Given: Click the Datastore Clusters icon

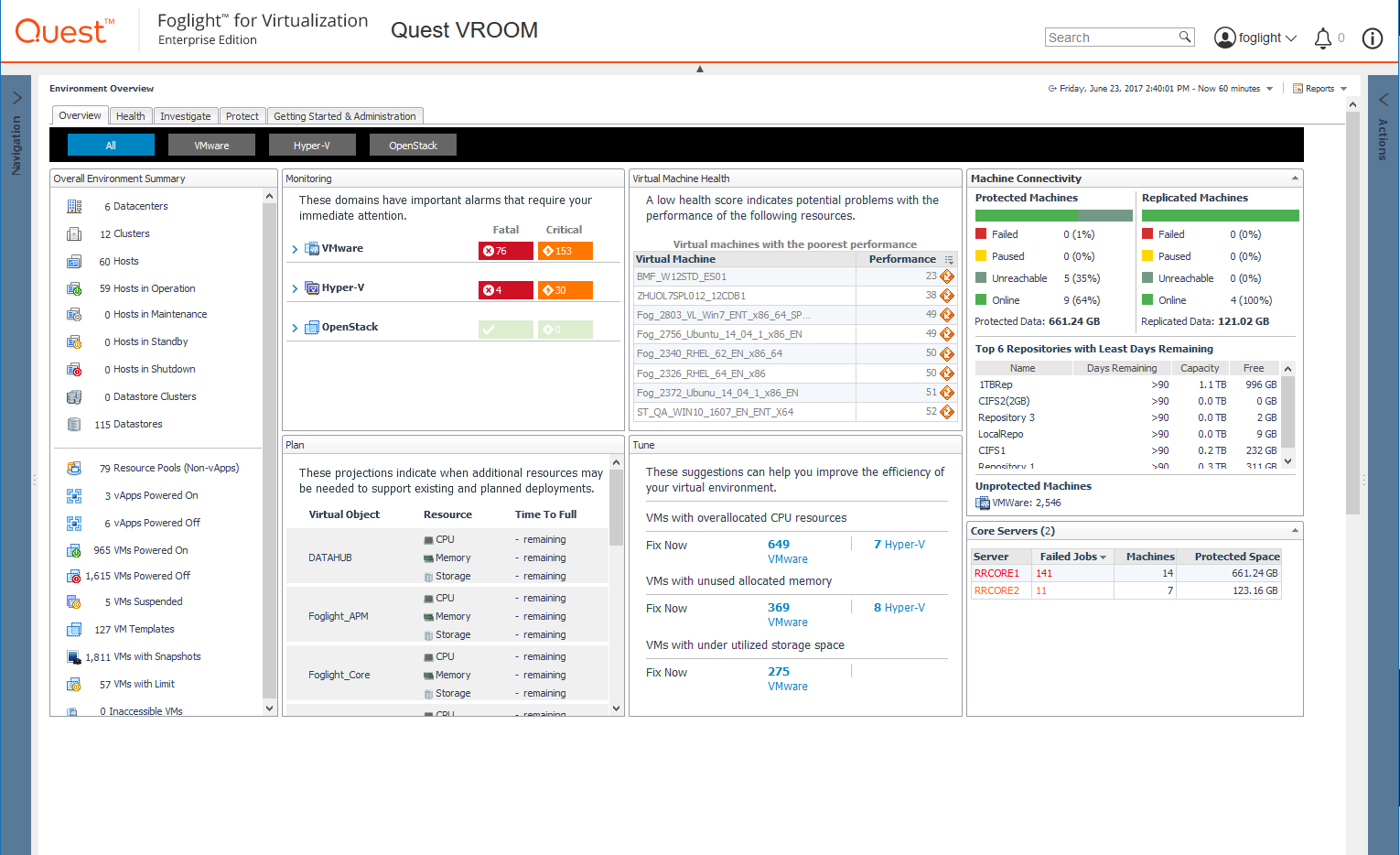Looking at the screenshot, I should pos(74,396).
